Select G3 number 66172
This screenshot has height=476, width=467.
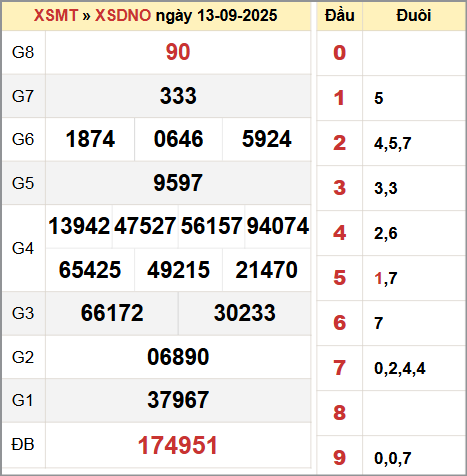point(112,313)
